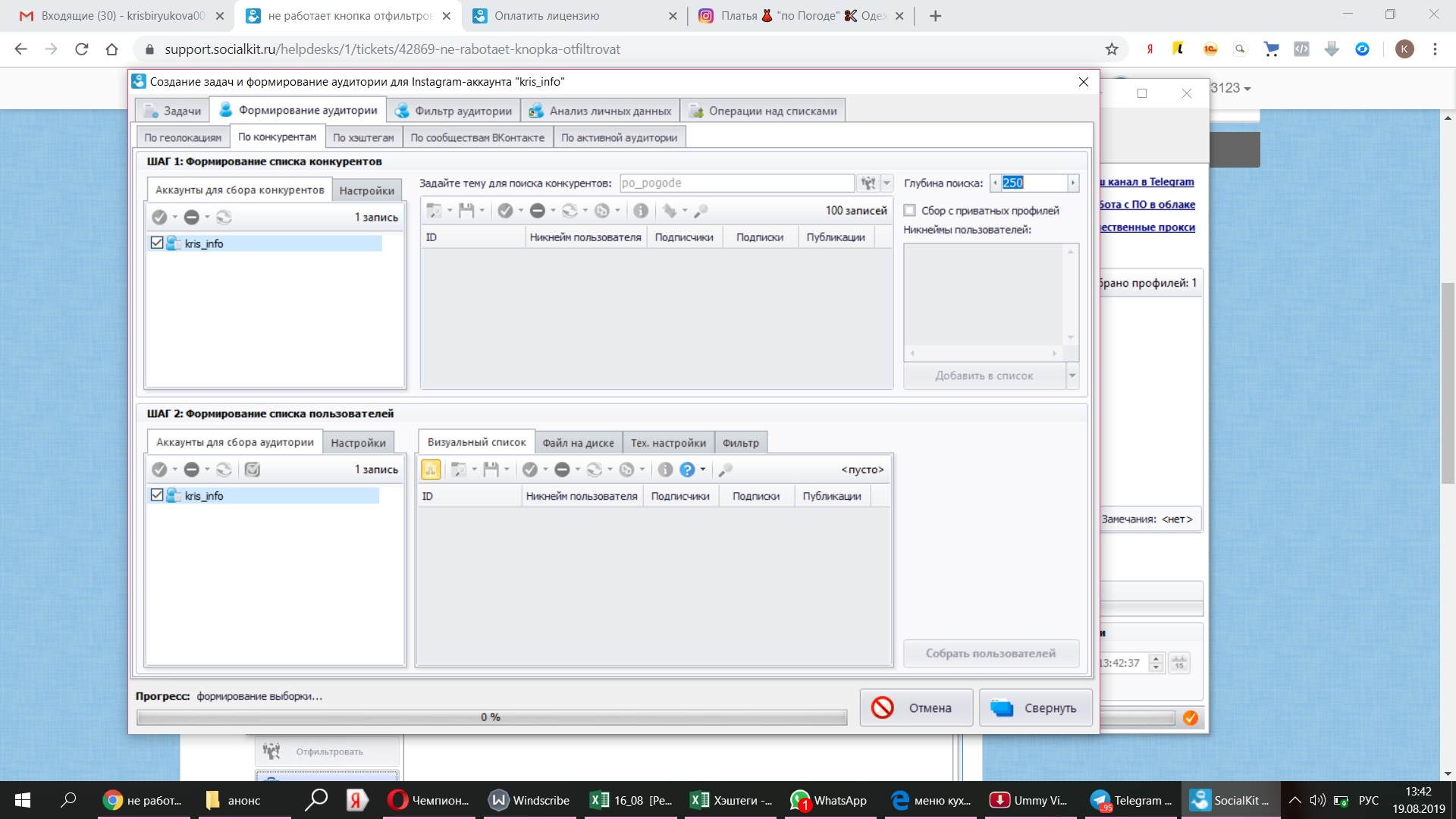Image resolution: width=1456 pixels, height=819 pixels.
Task: Click blue question mark help icon
Action: pos(687,469)
